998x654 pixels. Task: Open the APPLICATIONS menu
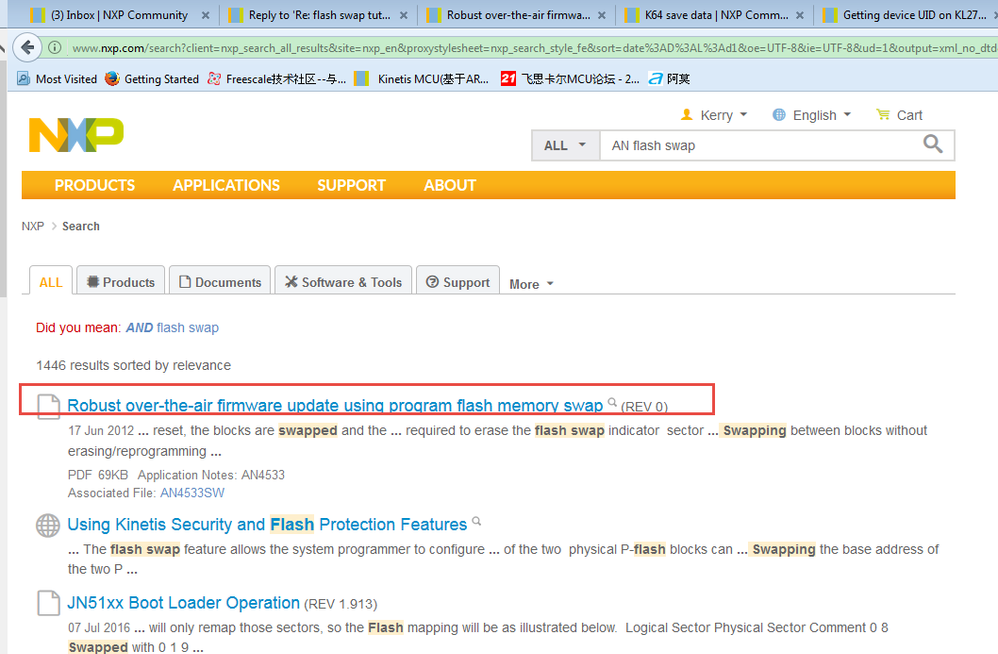pos(226,185)
